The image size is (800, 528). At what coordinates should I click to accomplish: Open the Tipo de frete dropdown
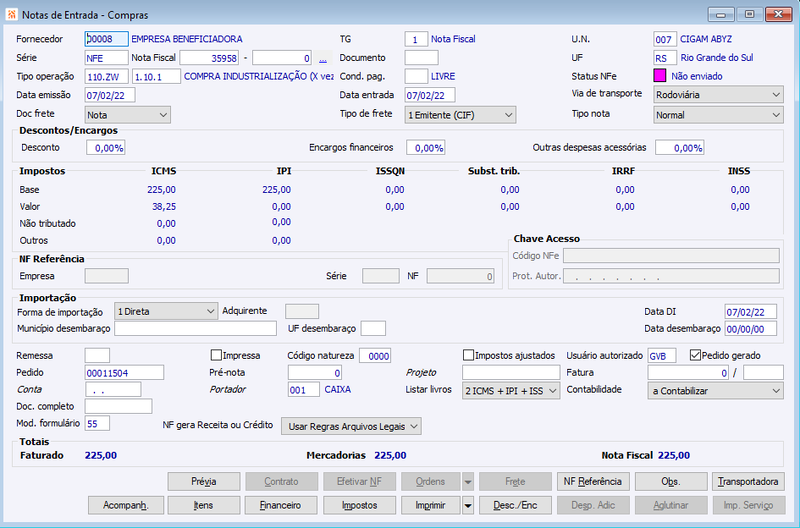point(460,115)
